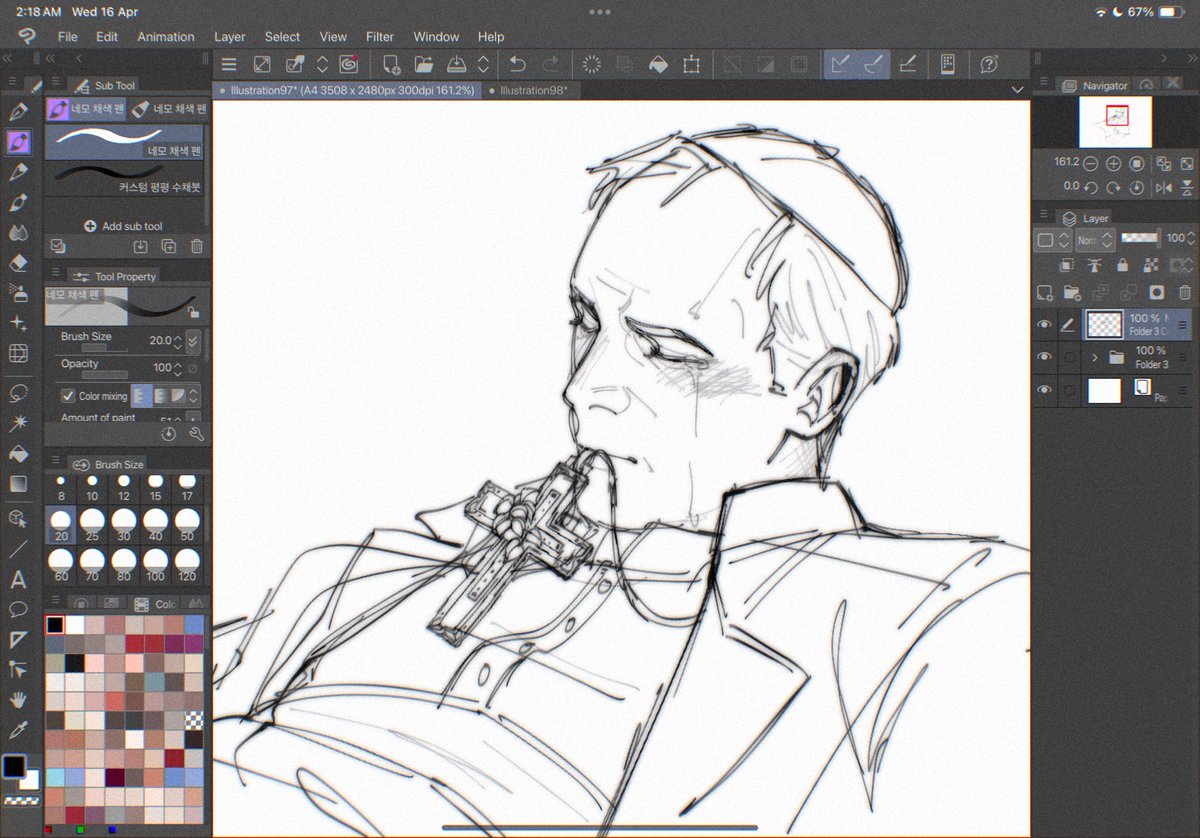Toggle Snap to Special Ruler icon

click(x=874, y=64)
